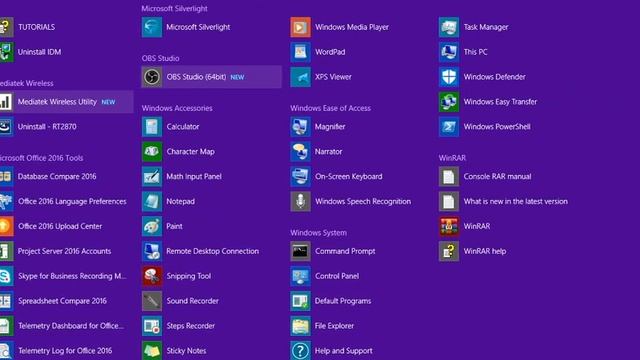Open Project Server 2016 Accounts entry

56,251
